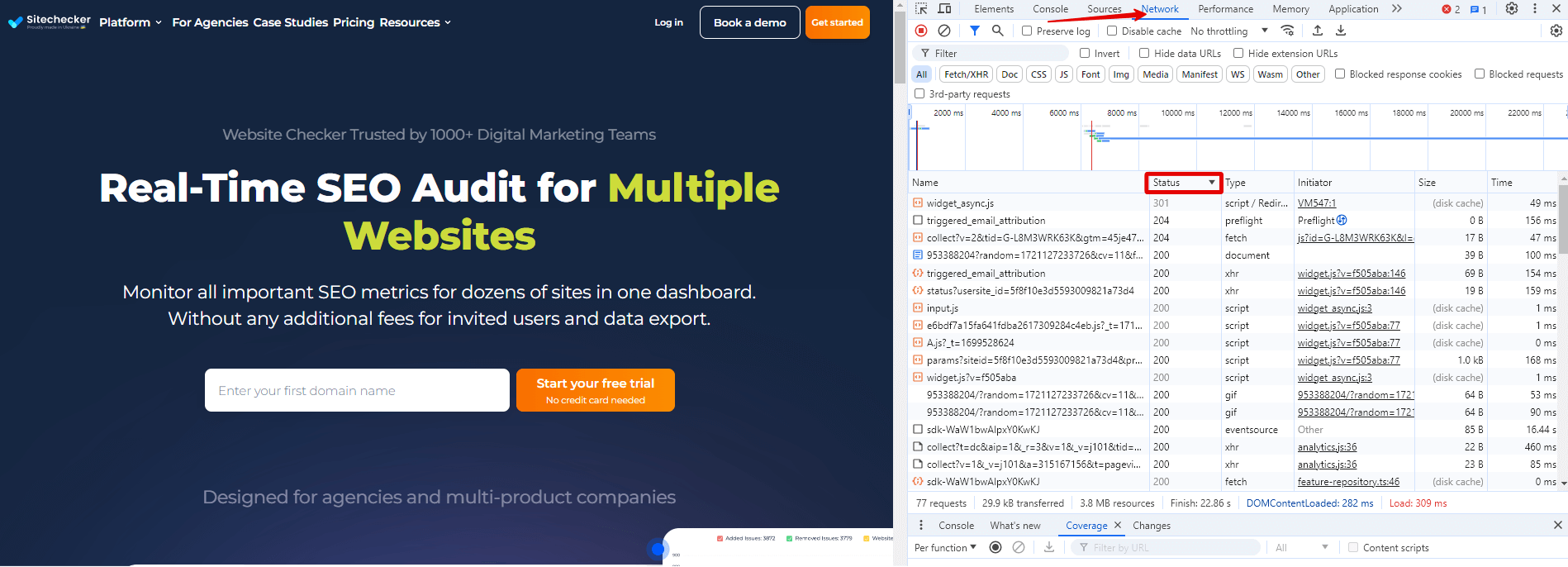Expand Platform menu in site header
1568x567 pixels.
131,22
